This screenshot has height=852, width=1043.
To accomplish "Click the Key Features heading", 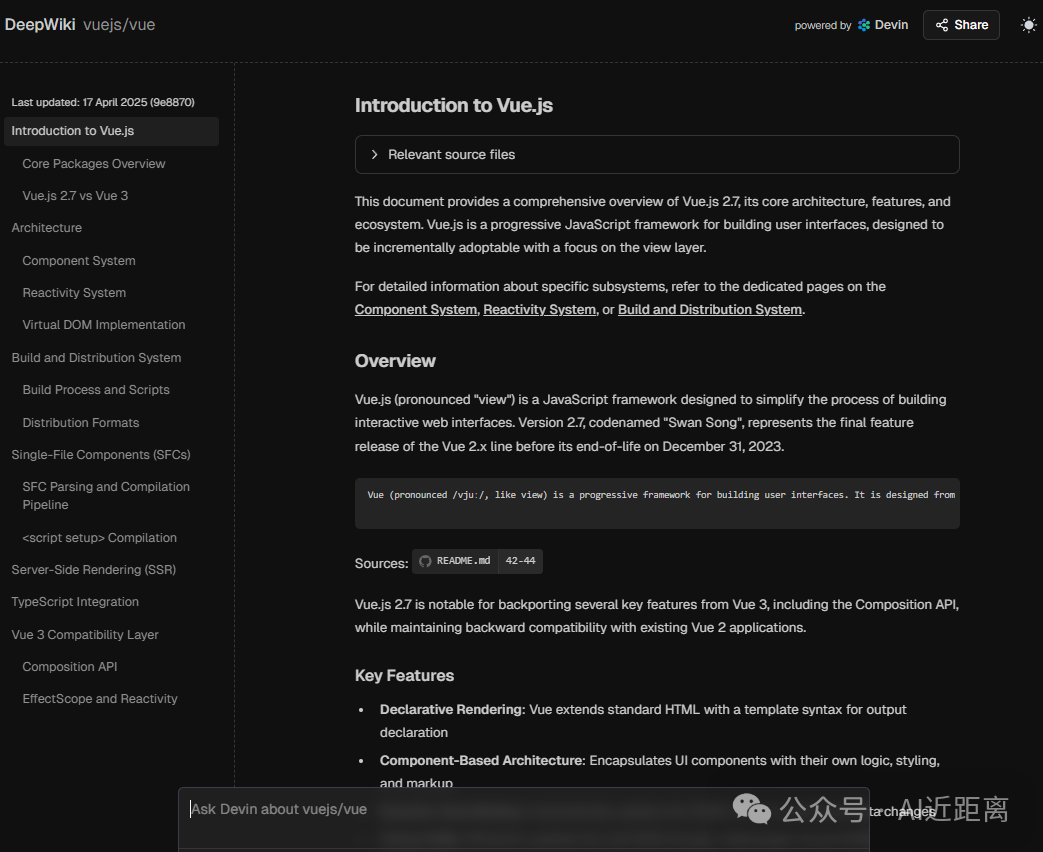I will 404,676.
